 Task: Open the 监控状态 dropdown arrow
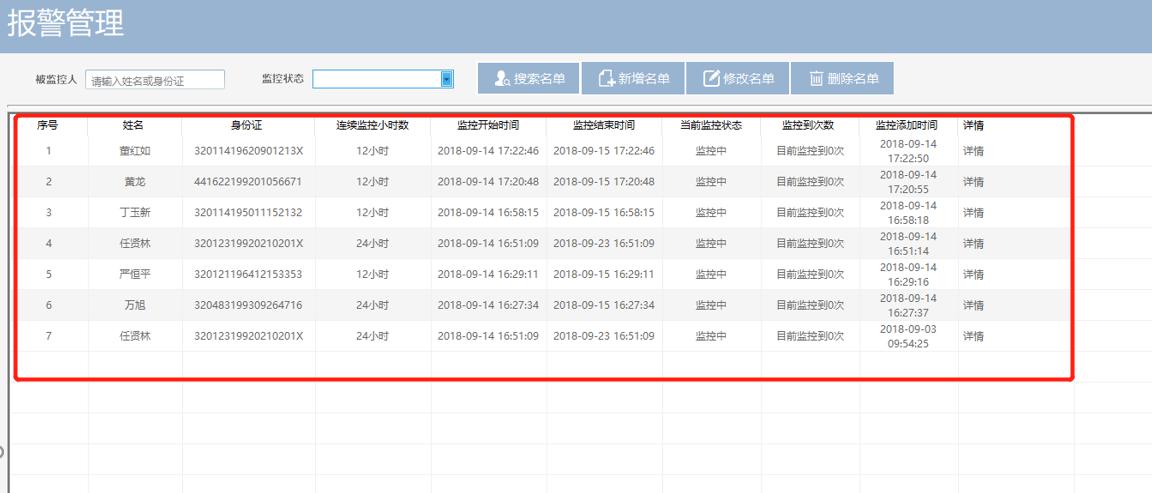(447, 79)
